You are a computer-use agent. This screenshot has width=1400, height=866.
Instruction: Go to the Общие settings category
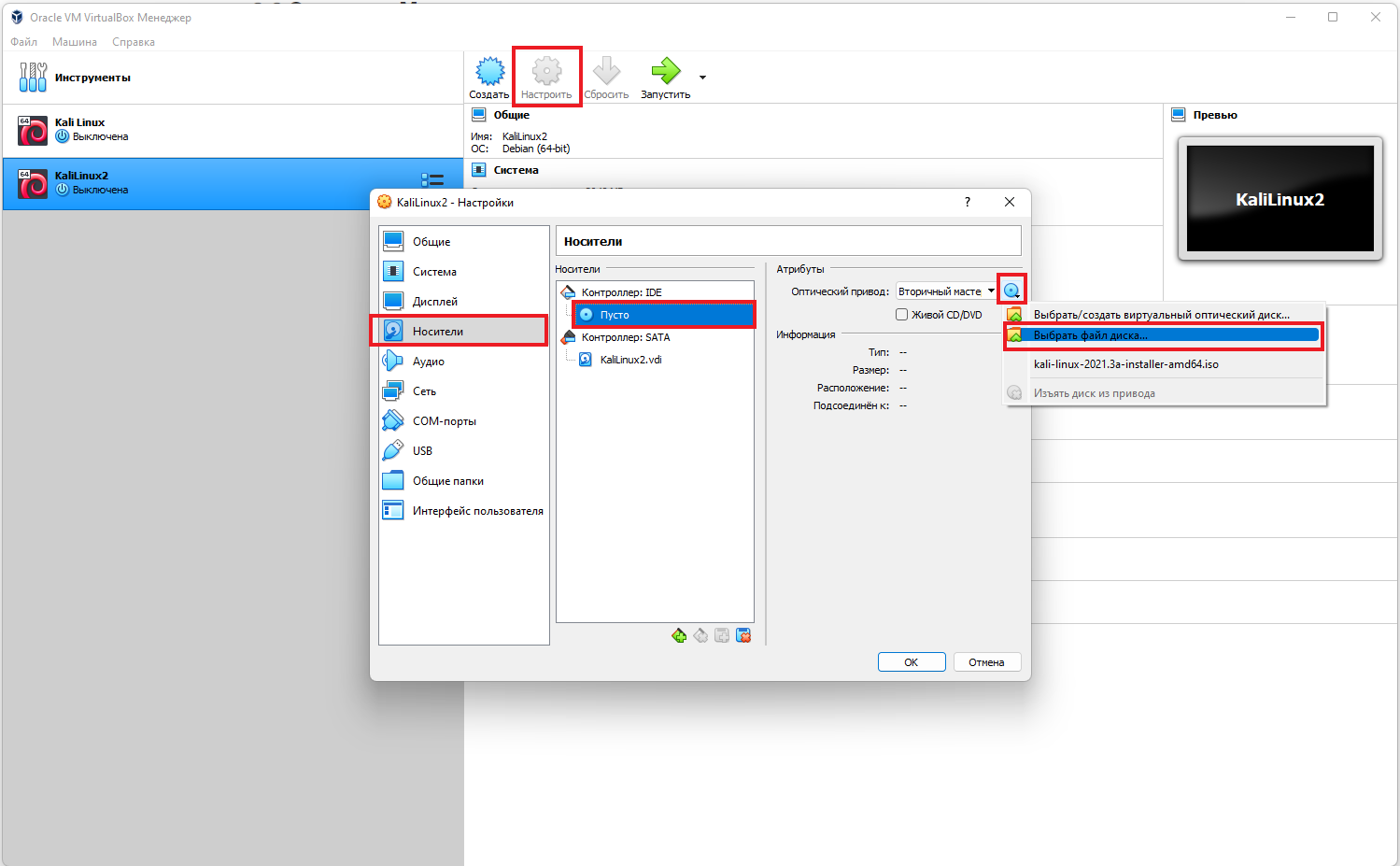point(463,242)
